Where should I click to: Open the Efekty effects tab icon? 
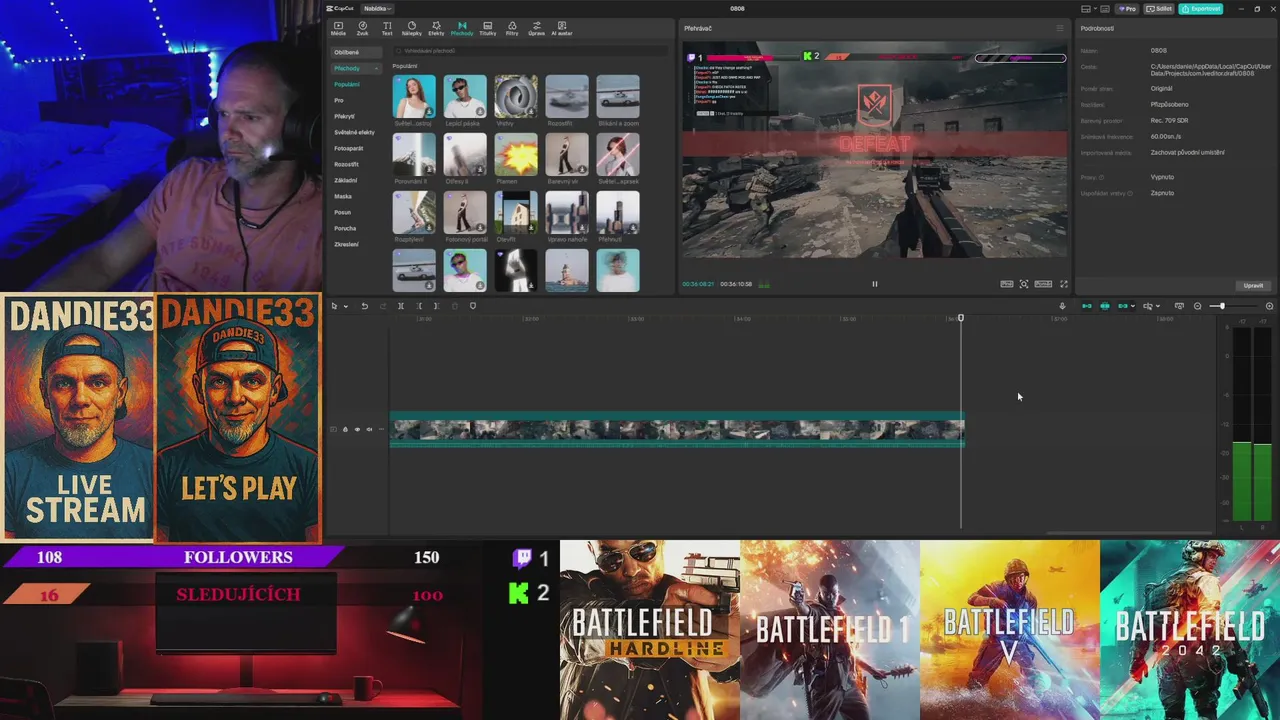(436, 26)
